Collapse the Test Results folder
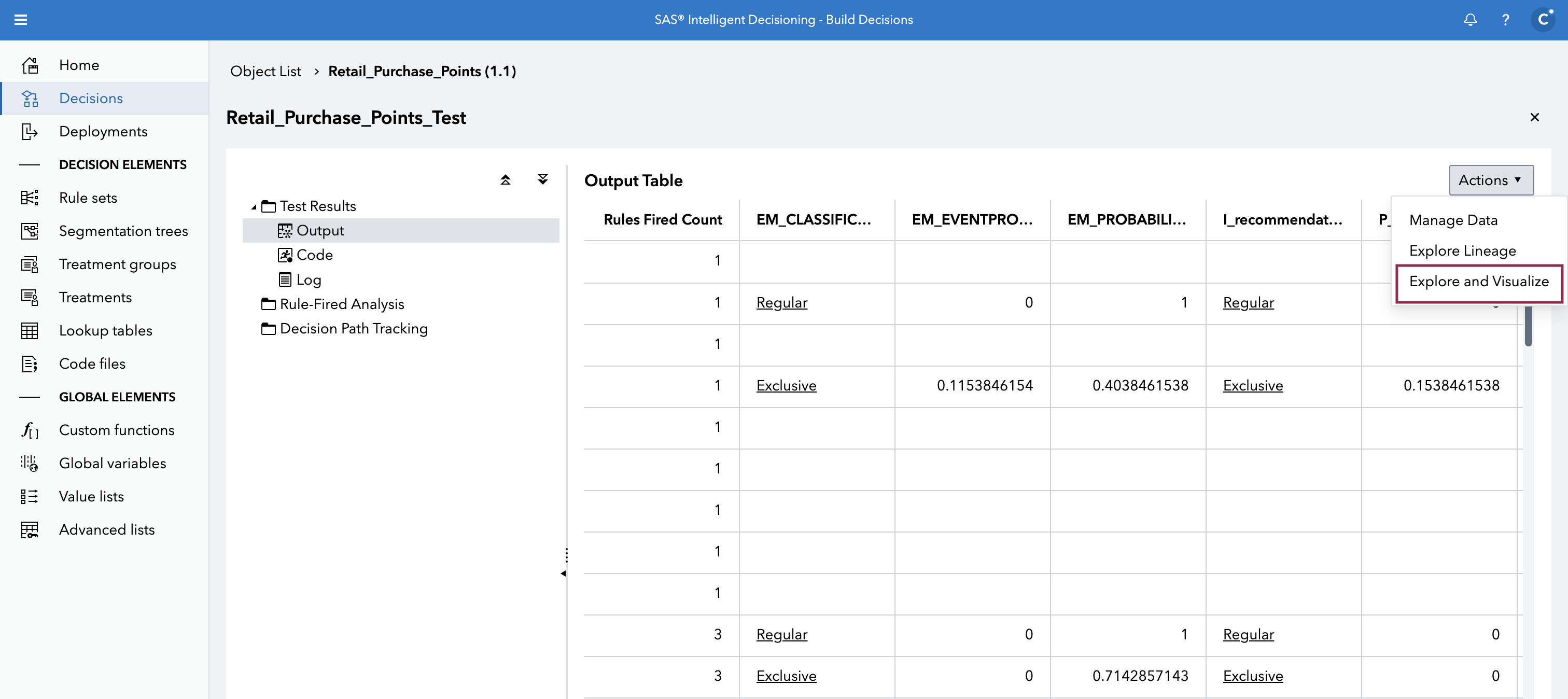Image resolution: width=1568 pixels, height=699 pixels. [256, 206]
